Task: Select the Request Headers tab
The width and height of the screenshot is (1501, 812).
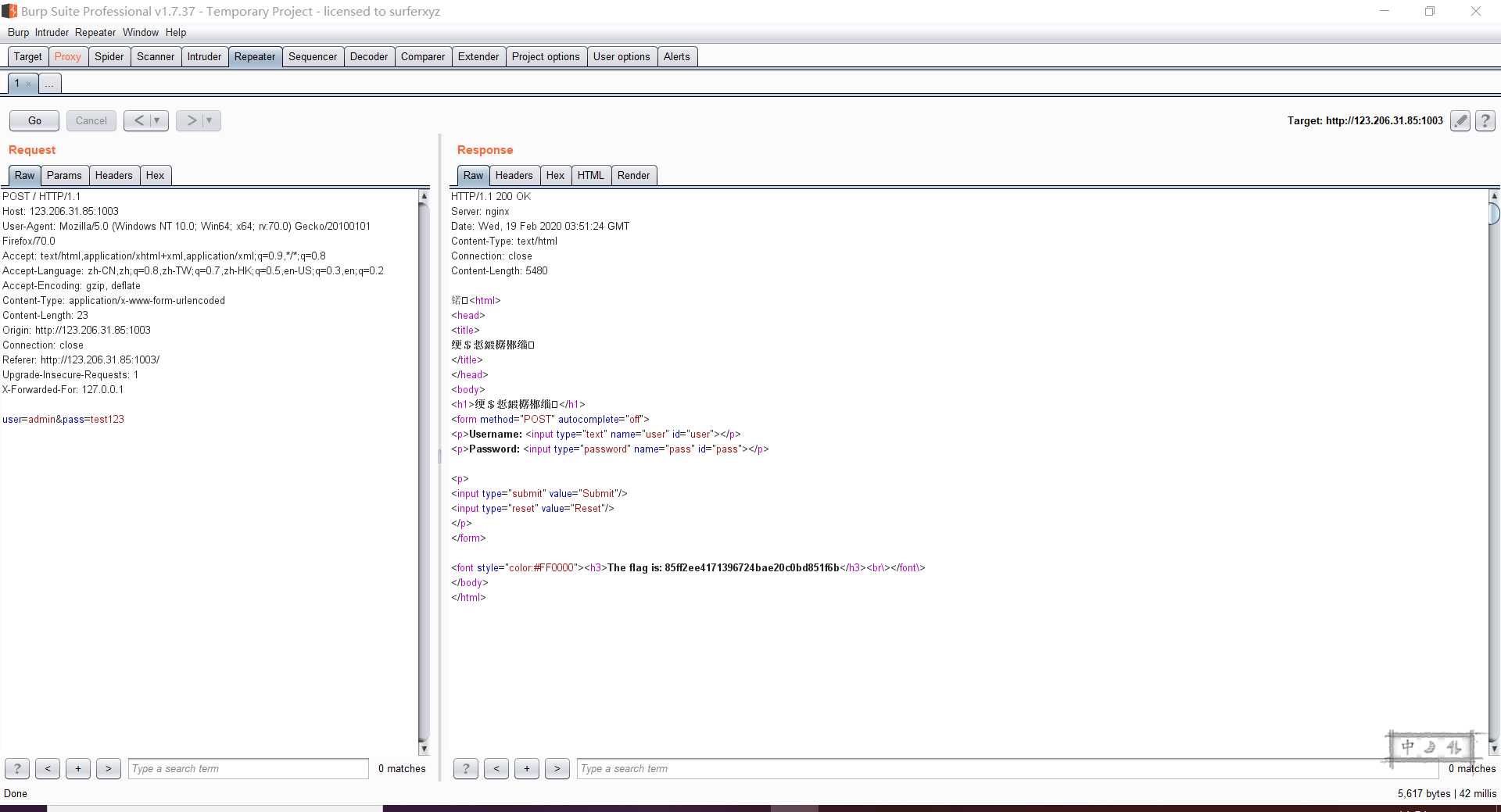Action: tap(114, 175)
